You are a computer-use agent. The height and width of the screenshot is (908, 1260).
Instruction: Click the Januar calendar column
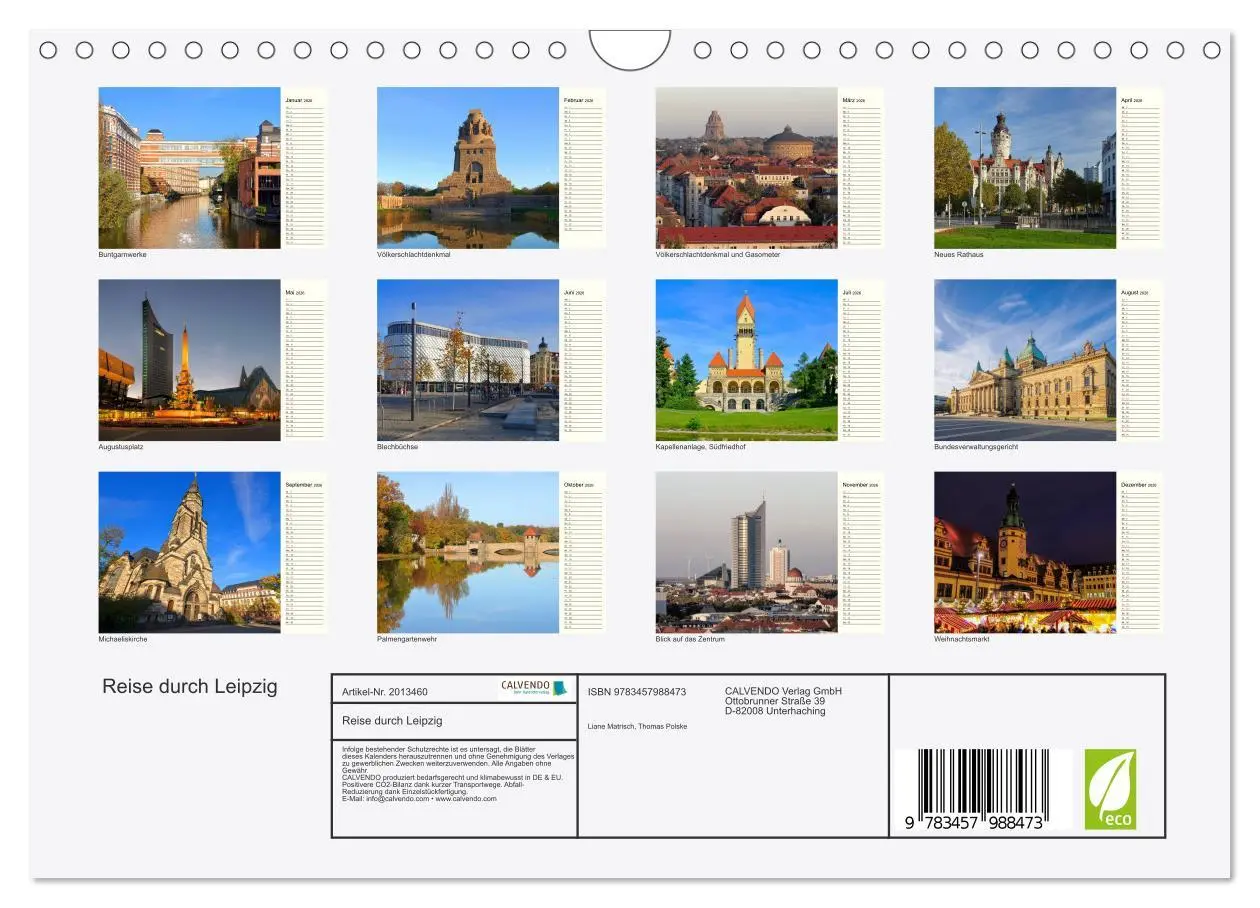(304, 168)
